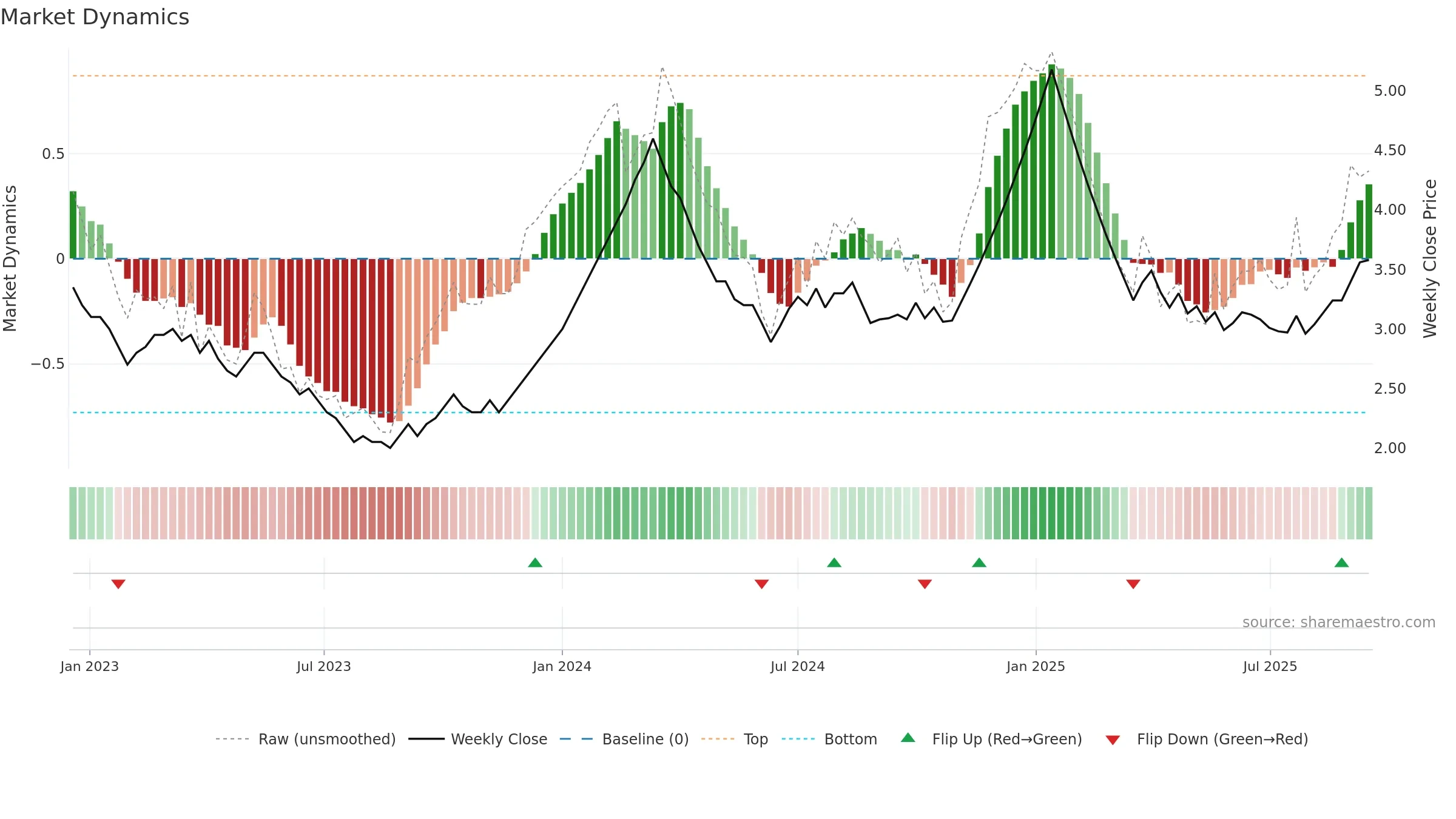This screenshot has width=1456, height=819.
Task: Click the tallest green bar at Jan 2025 peak
Action: click(1051, 161)
